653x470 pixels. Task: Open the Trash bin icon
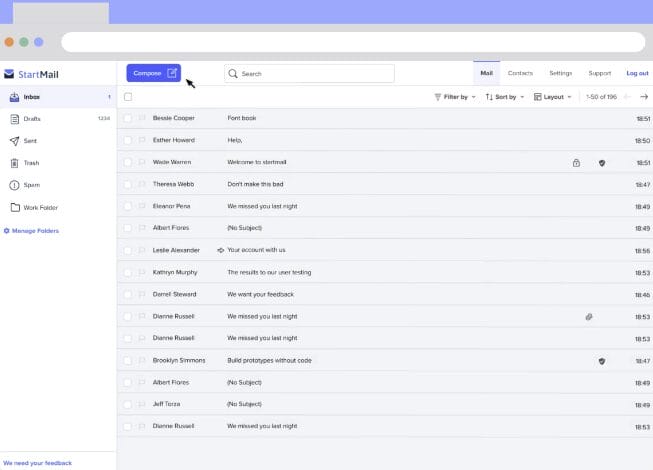click(15, 163)
